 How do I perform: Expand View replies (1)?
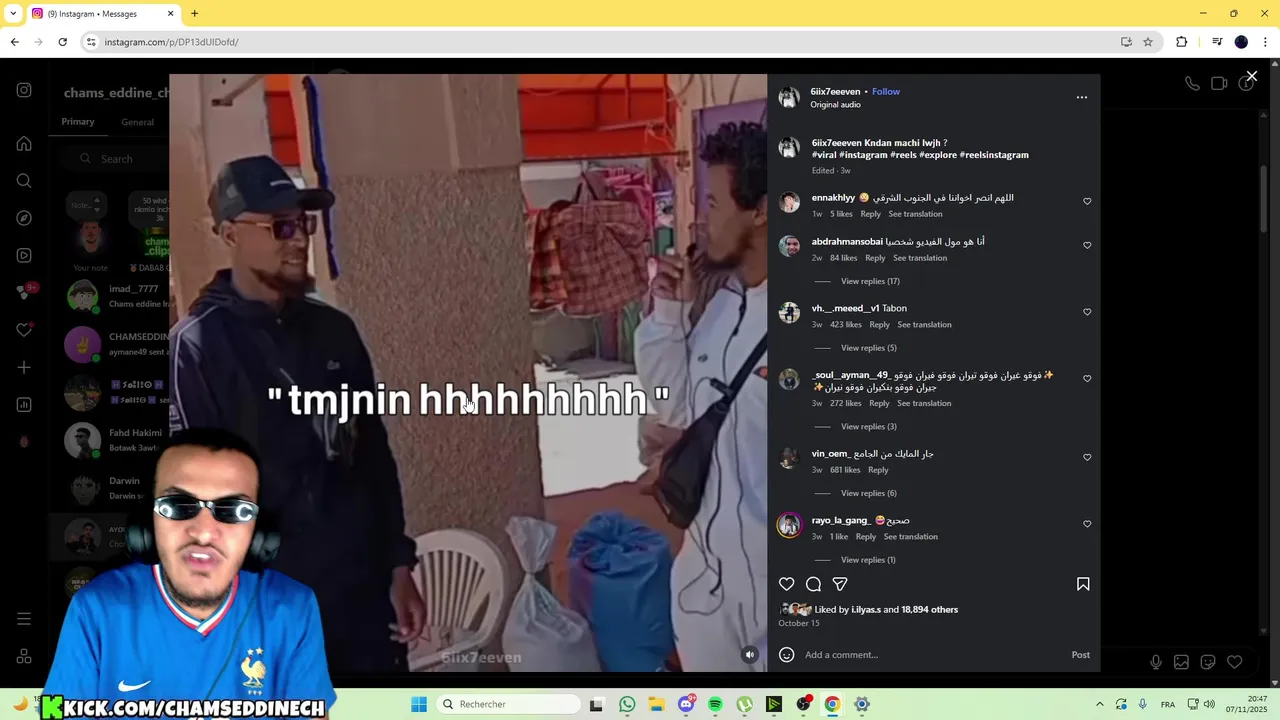(868, 560)
